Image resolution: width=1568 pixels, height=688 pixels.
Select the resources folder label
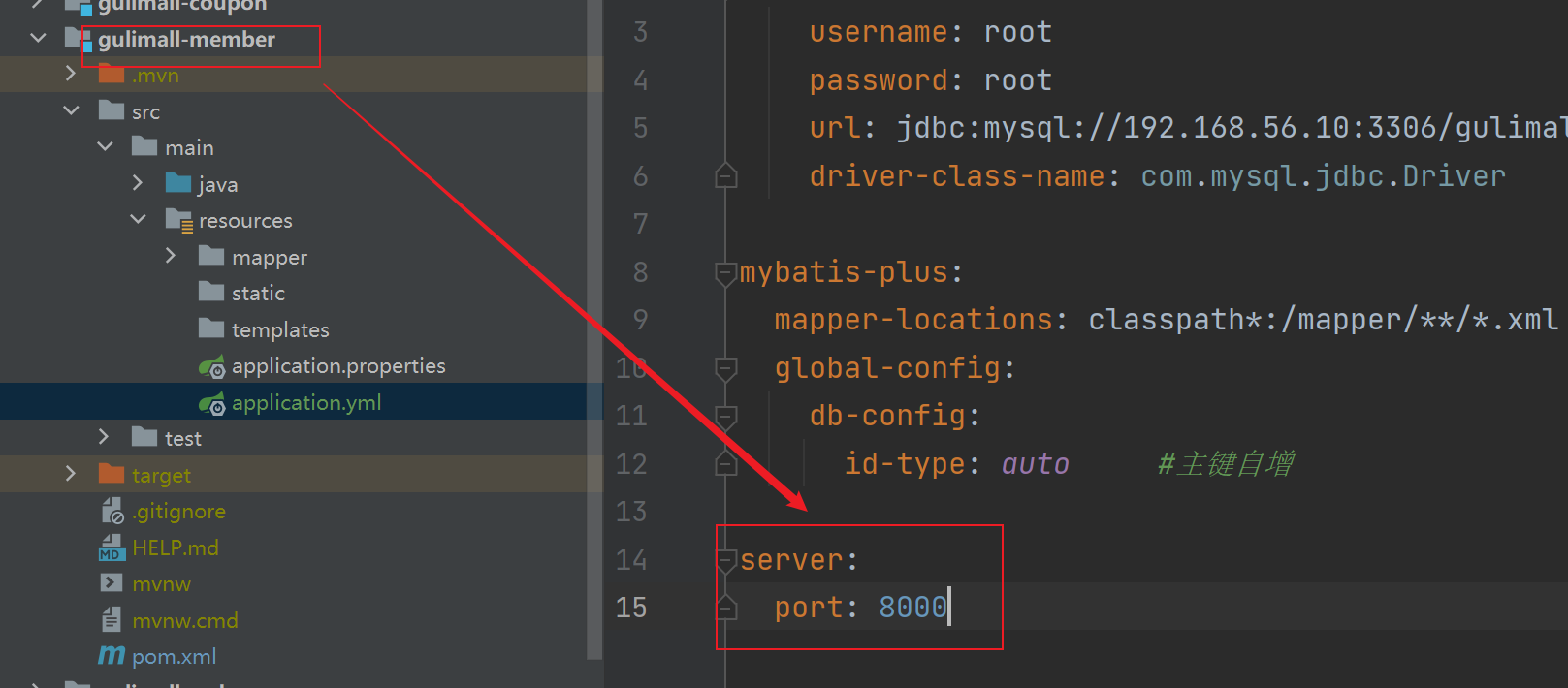click(245, 221)
